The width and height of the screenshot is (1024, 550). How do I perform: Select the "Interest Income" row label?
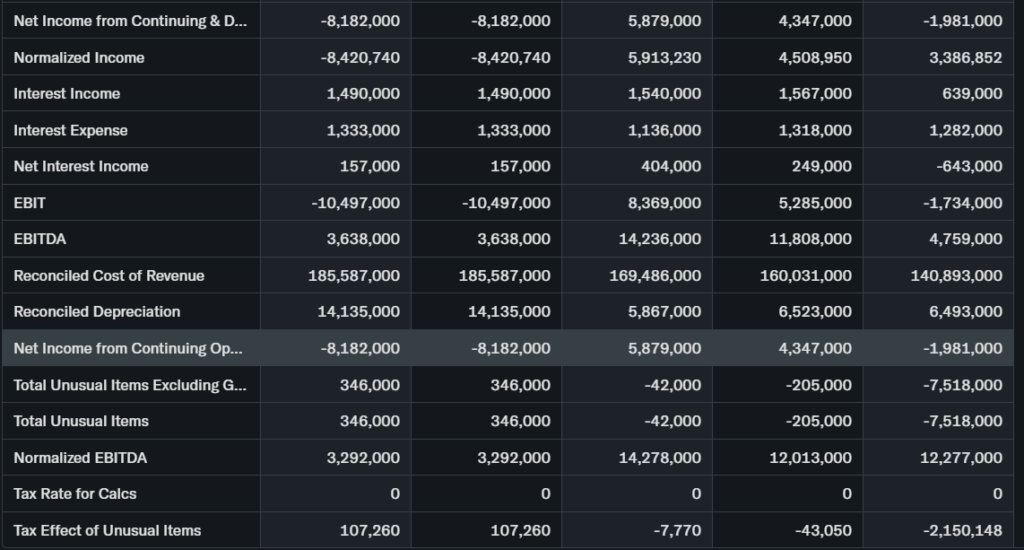pyautogui.click(x=67, y=94)
